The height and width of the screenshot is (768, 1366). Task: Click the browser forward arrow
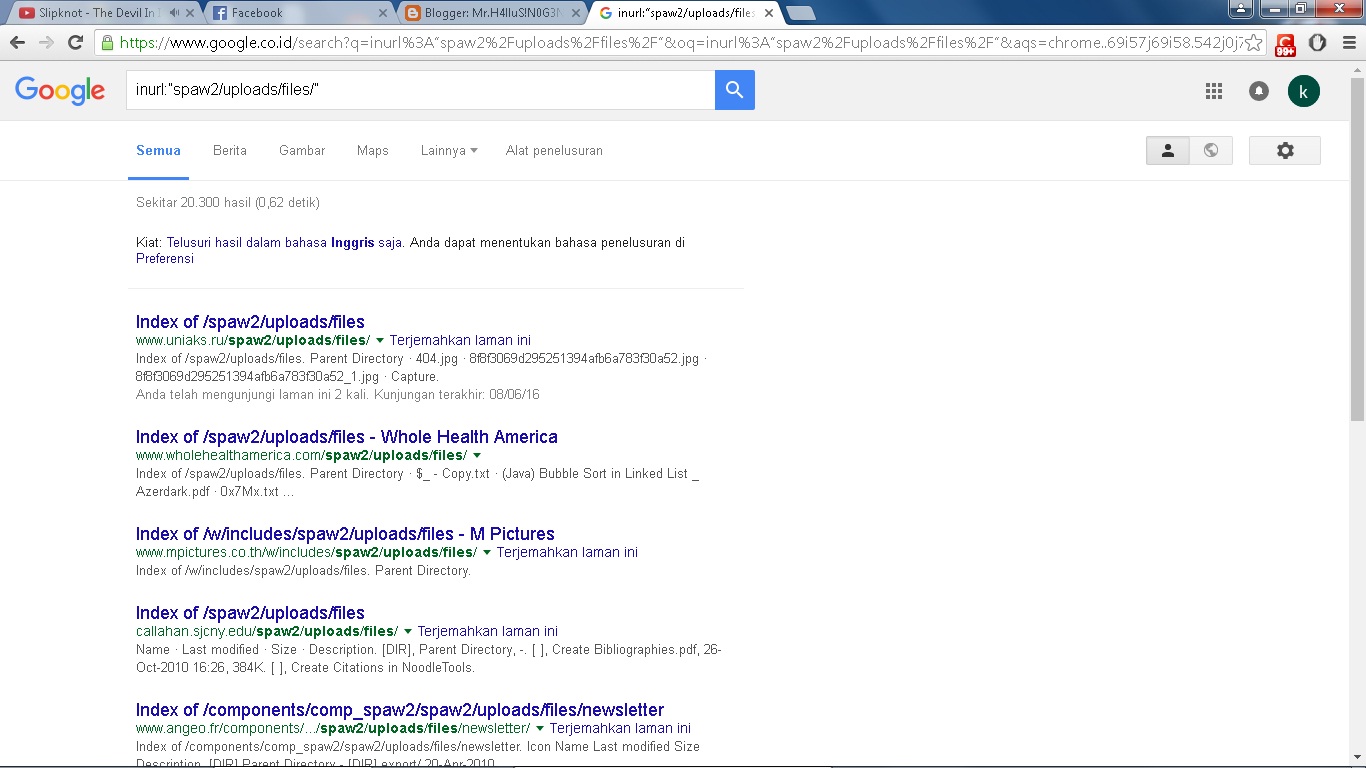click(x=46, y=42)
